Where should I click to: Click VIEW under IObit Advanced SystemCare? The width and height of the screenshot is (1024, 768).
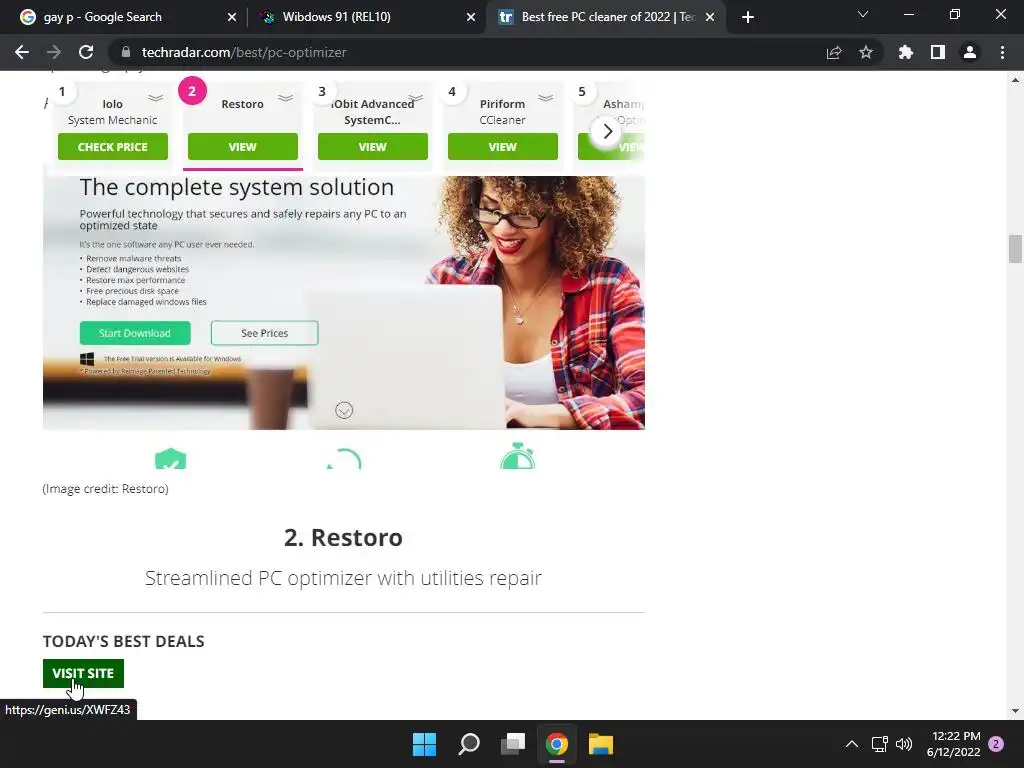pos(372,147)
